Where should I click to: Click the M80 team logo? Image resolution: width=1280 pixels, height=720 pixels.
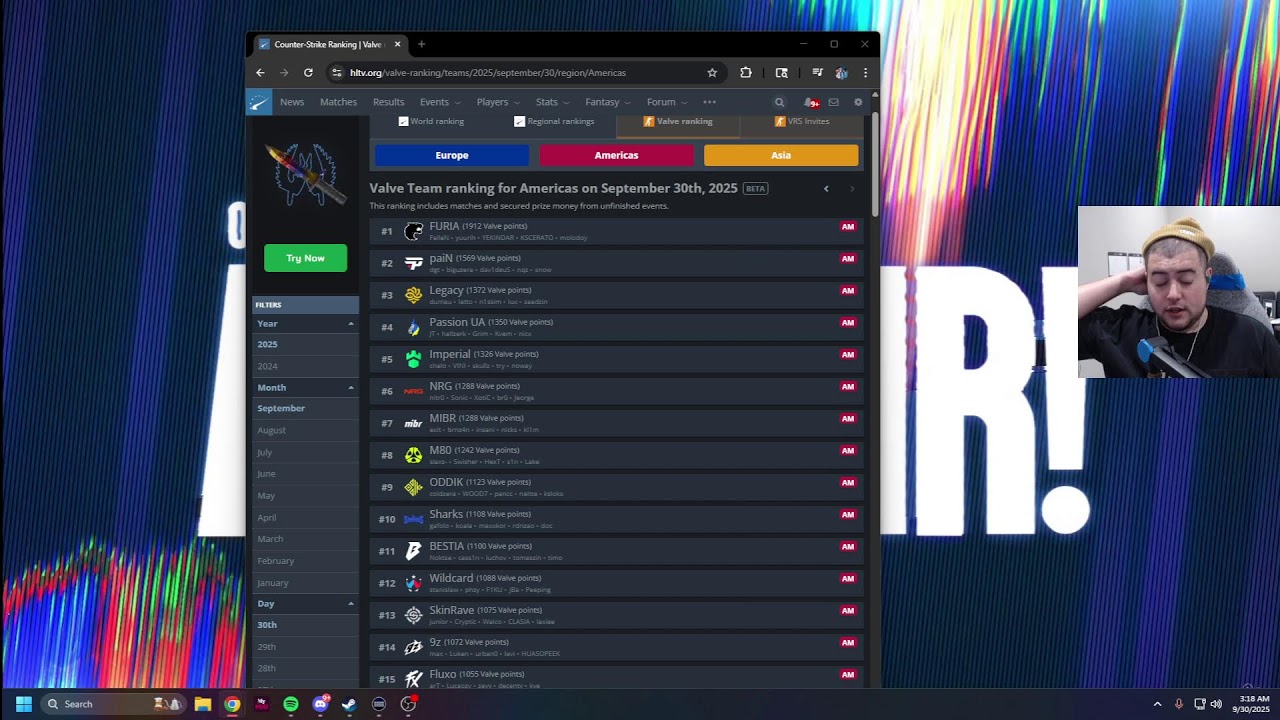pos(414,455)
